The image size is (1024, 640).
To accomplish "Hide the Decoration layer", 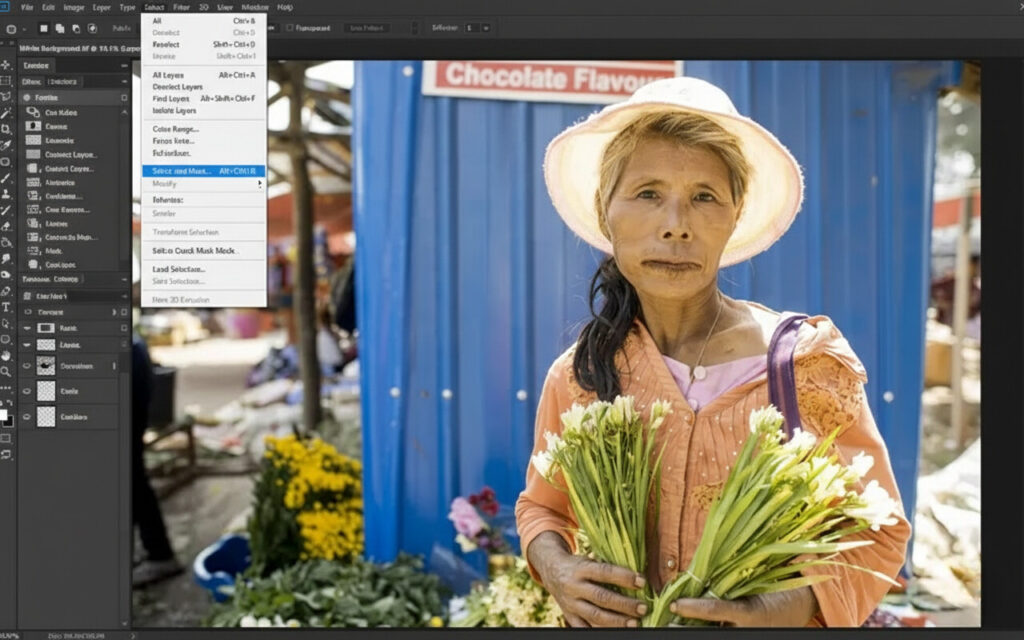I will coord(27,365).
